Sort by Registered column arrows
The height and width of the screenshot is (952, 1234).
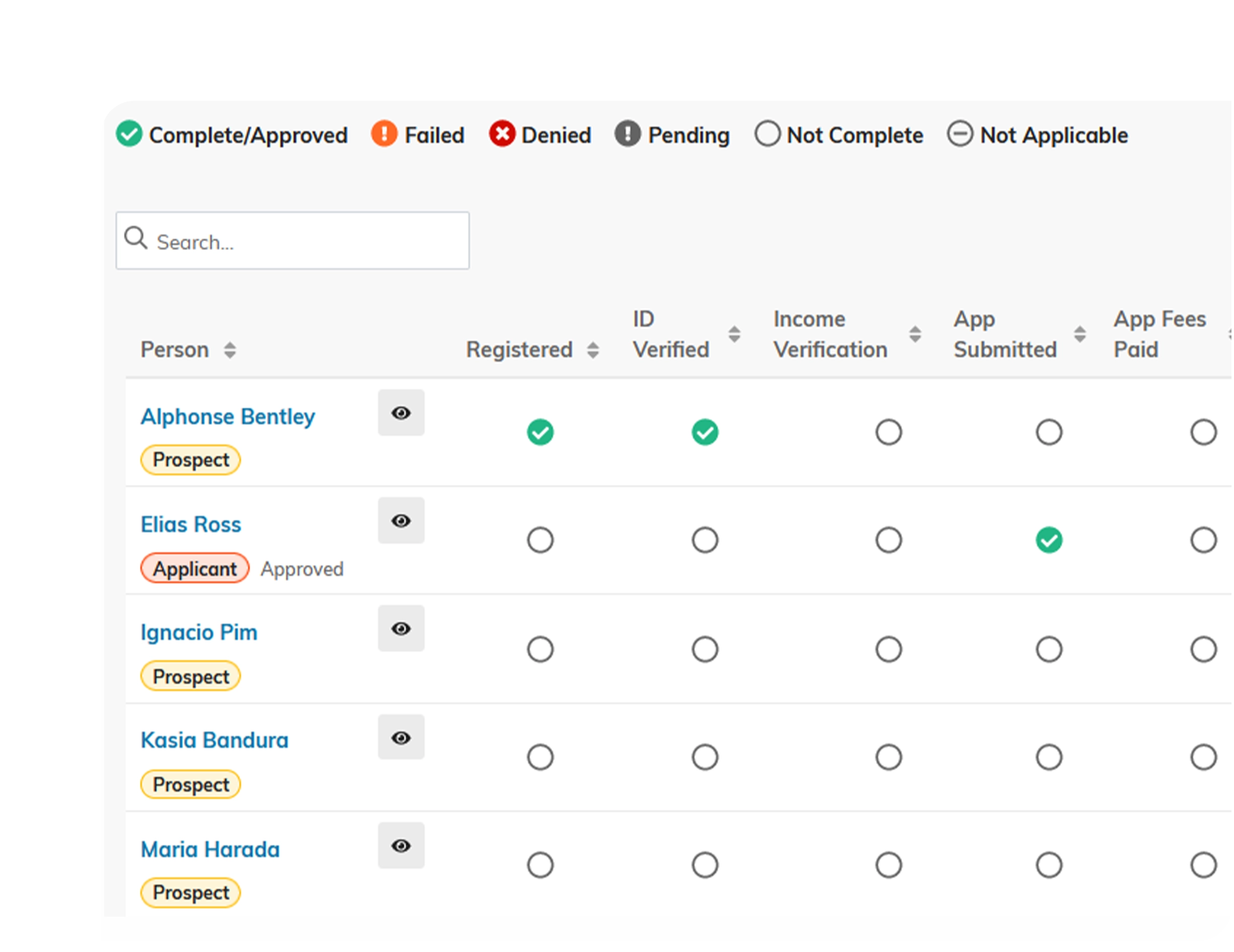(593, 350)
